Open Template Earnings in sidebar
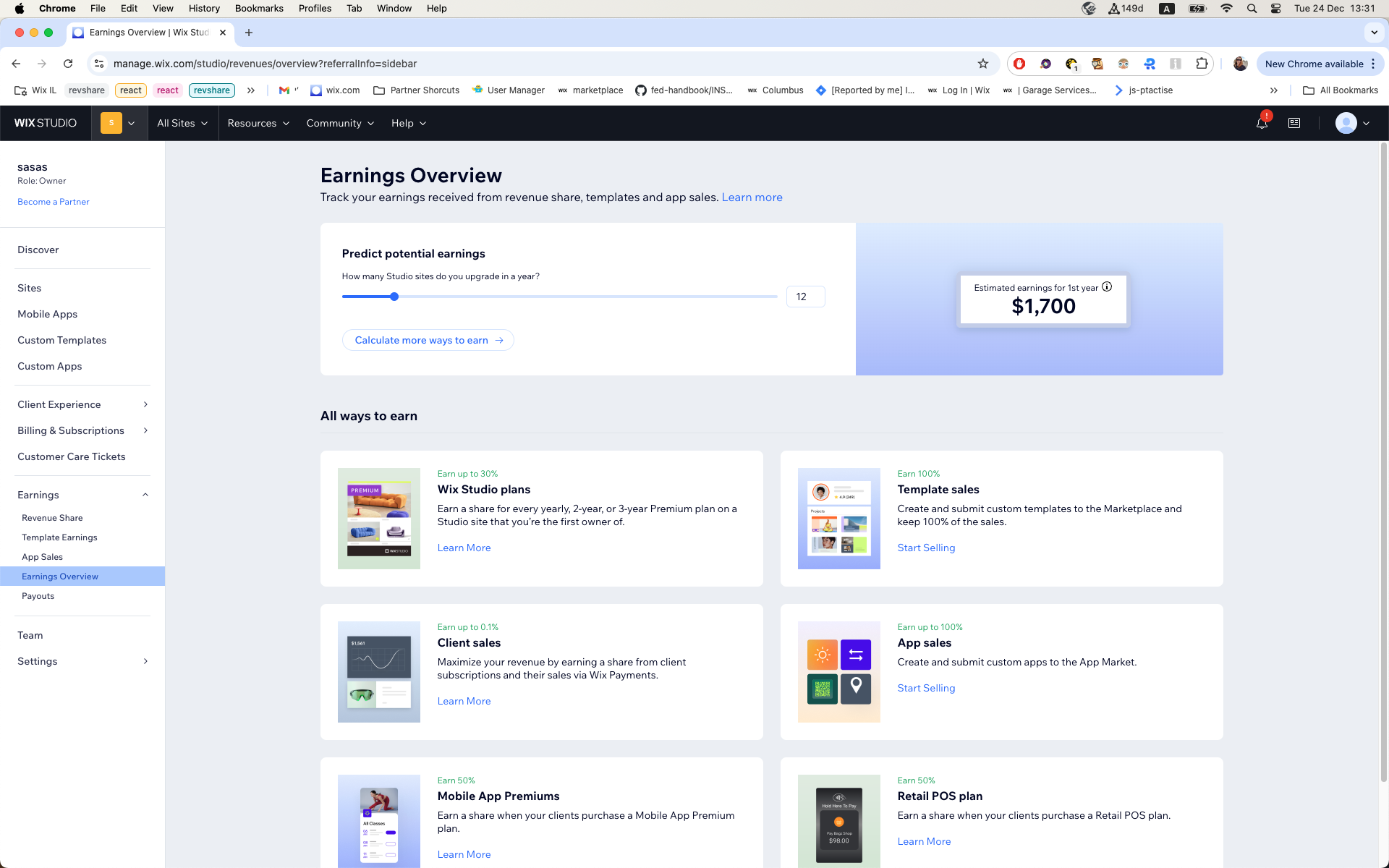The height and width of the screenshot is (868, 1389). [x=59, y=537]
